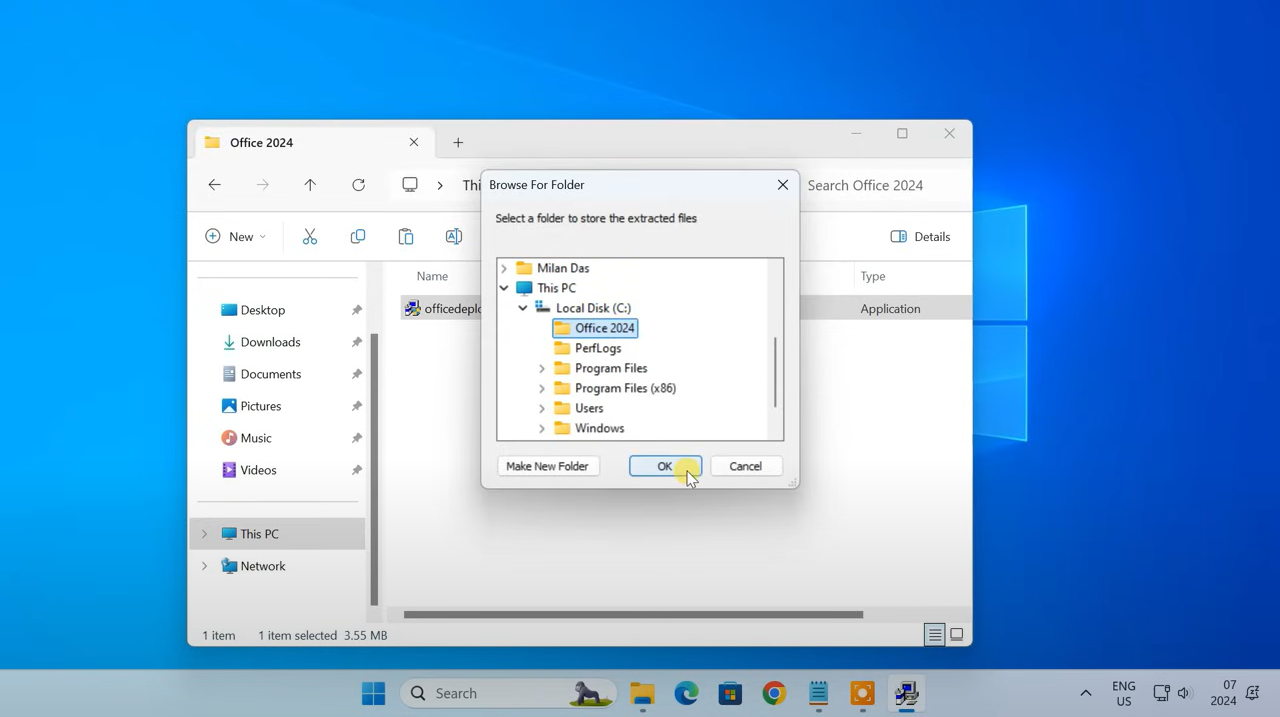Click the Paste clipboard icon
The image size is (1280, 717).
coord(406,237)
